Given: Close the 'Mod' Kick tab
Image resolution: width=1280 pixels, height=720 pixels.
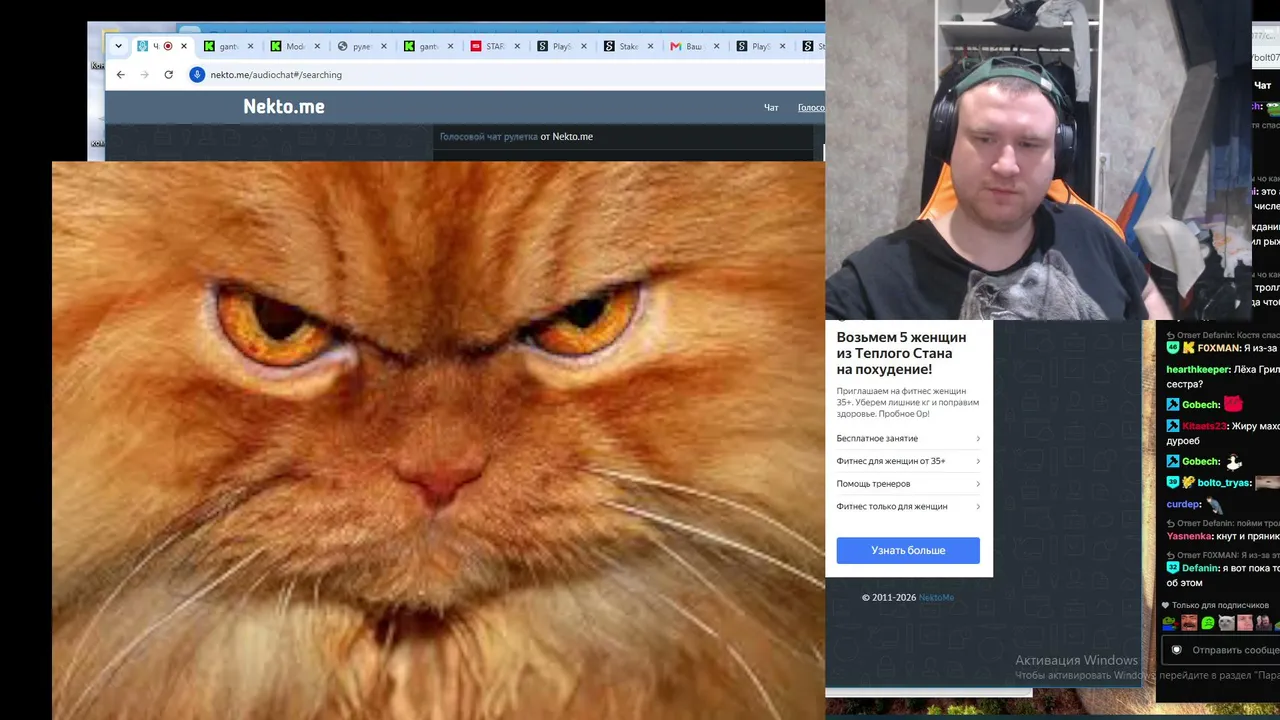Looking at the screenshot, I should (x=317, y=46).
